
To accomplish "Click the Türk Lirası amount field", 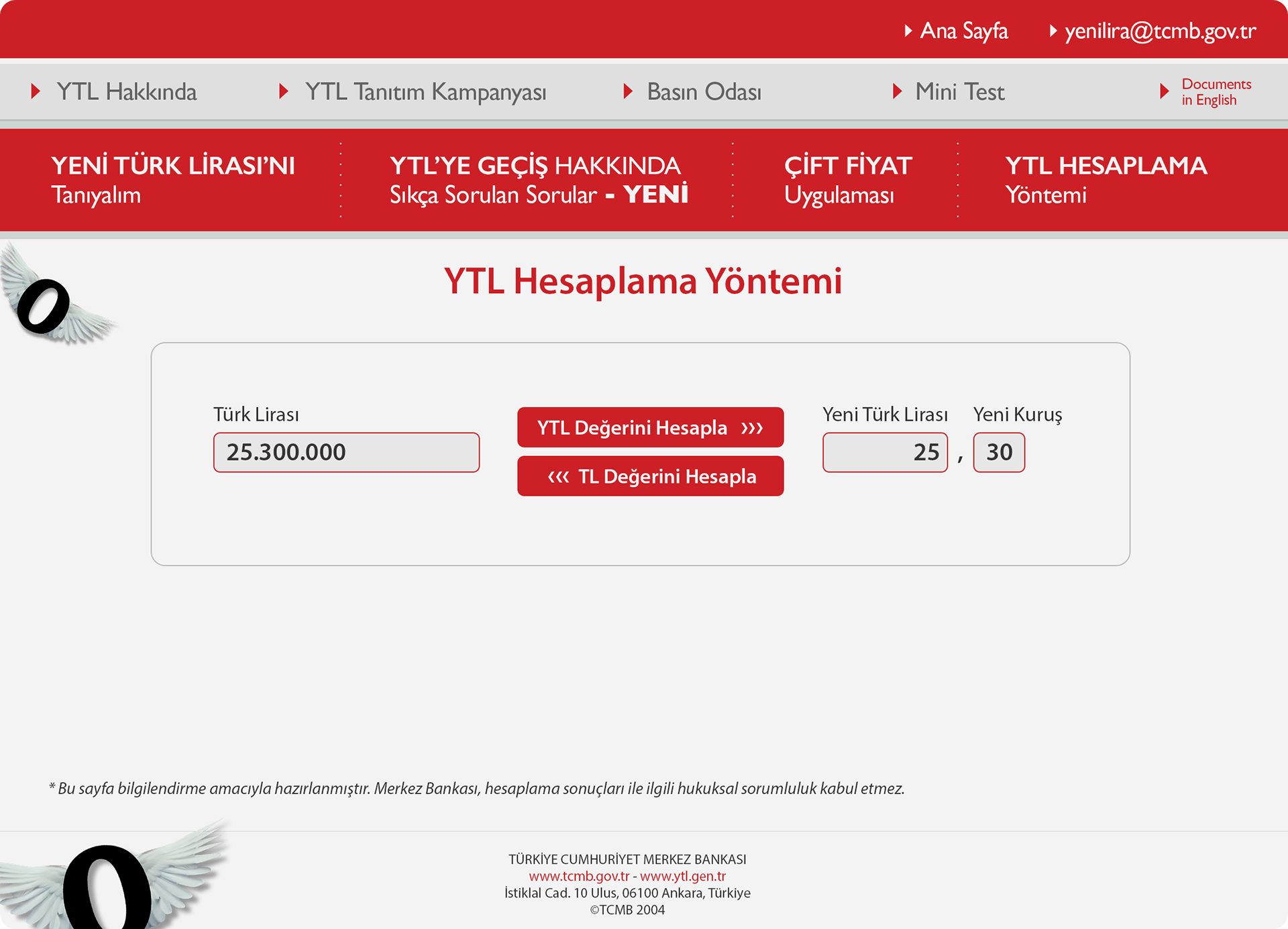I will pos(346,452).
